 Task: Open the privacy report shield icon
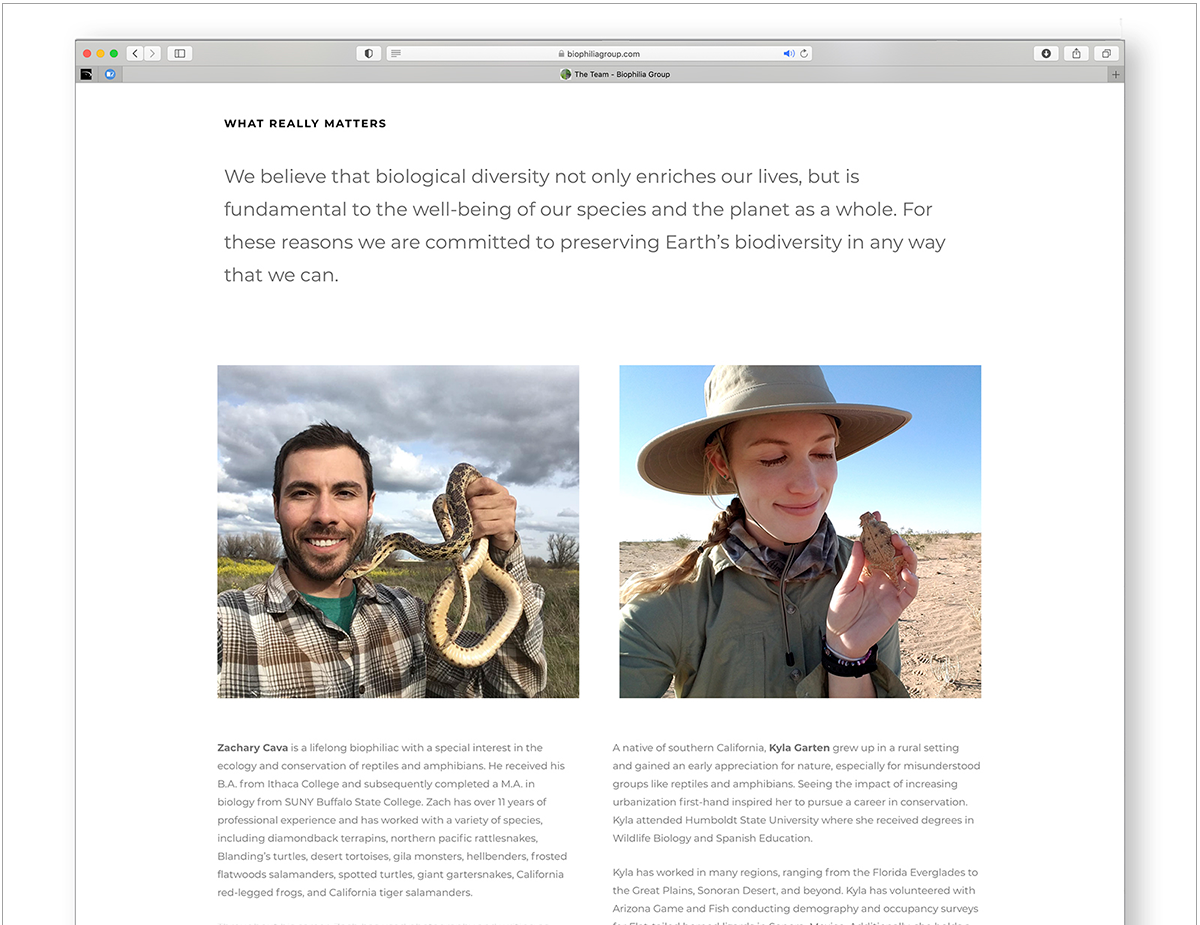[369, 54]
